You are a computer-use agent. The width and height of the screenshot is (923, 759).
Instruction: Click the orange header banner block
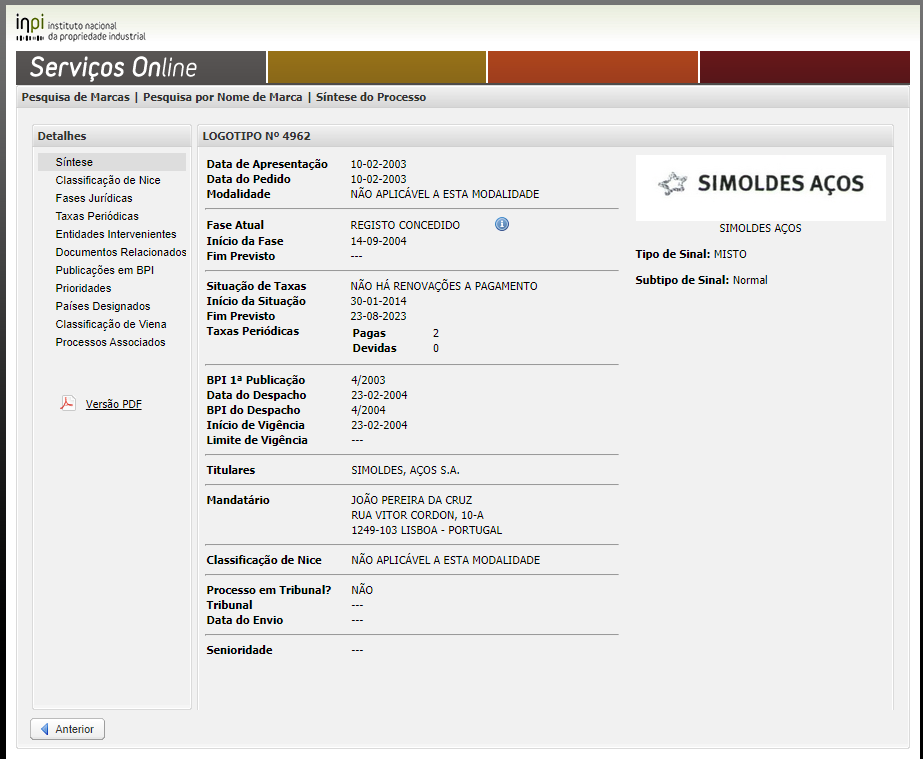pos(593,67)
